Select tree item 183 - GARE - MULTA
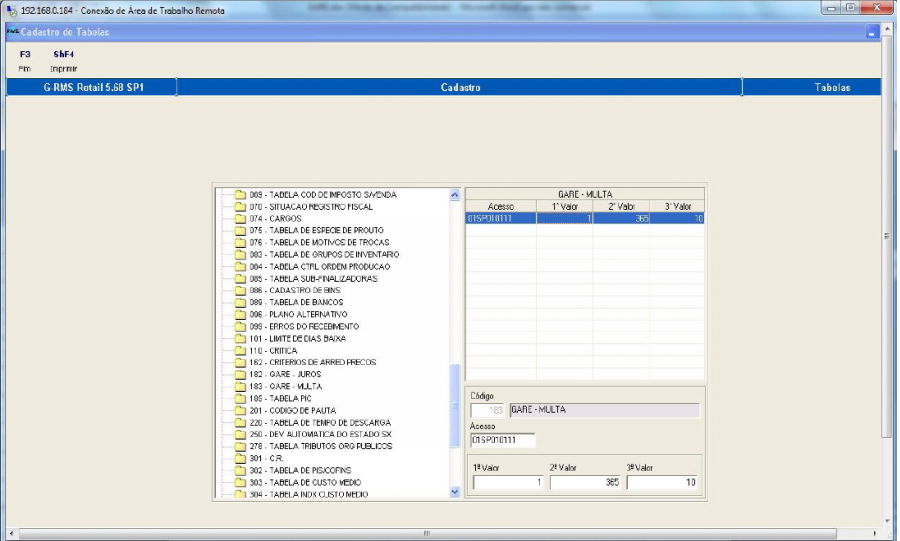Viewport: 900px width, 541px height. pos(285,386)
